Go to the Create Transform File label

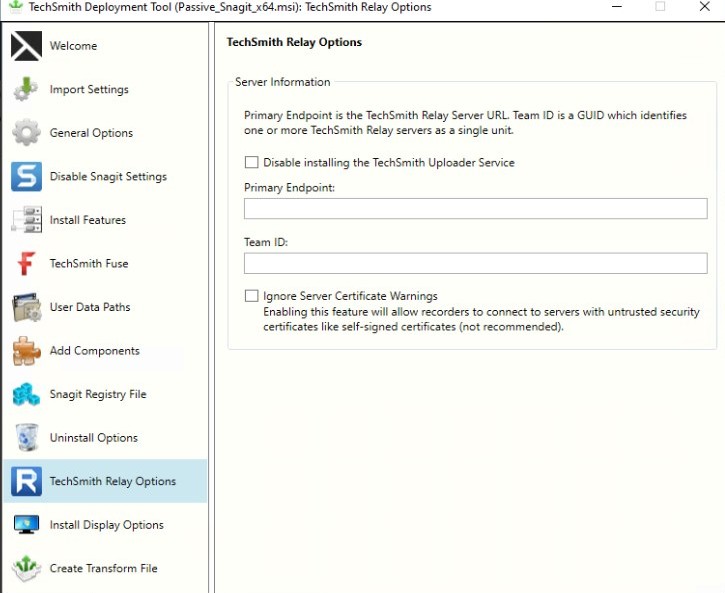pyautogui.click(x=104, y=568)
